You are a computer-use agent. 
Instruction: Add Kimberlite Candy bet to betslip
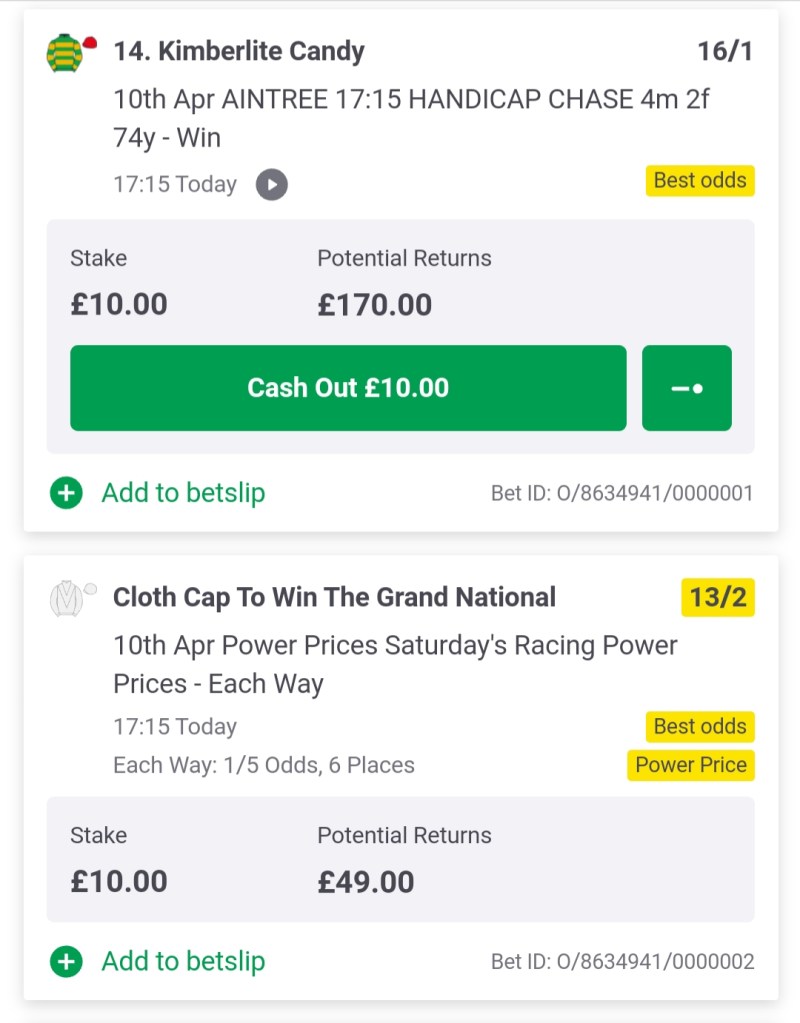point(183,493)
